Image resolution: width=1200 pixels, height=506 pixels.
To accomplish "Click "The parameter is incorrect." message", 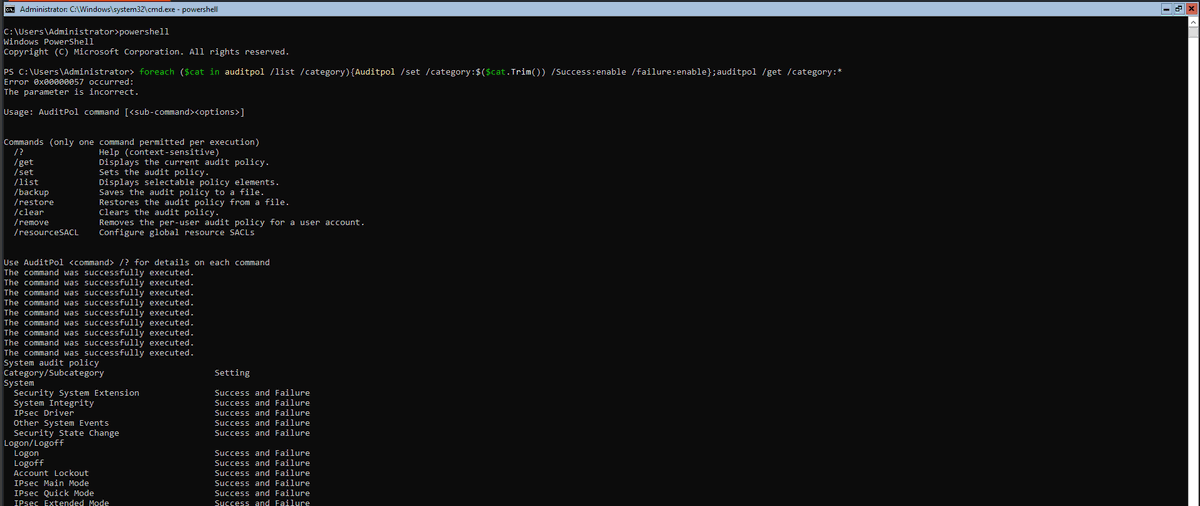I will point(71,92).
